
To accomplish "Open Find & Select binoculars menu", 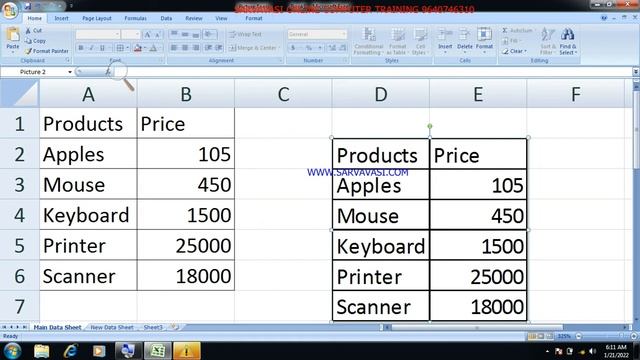I will [x=568, y=41].
